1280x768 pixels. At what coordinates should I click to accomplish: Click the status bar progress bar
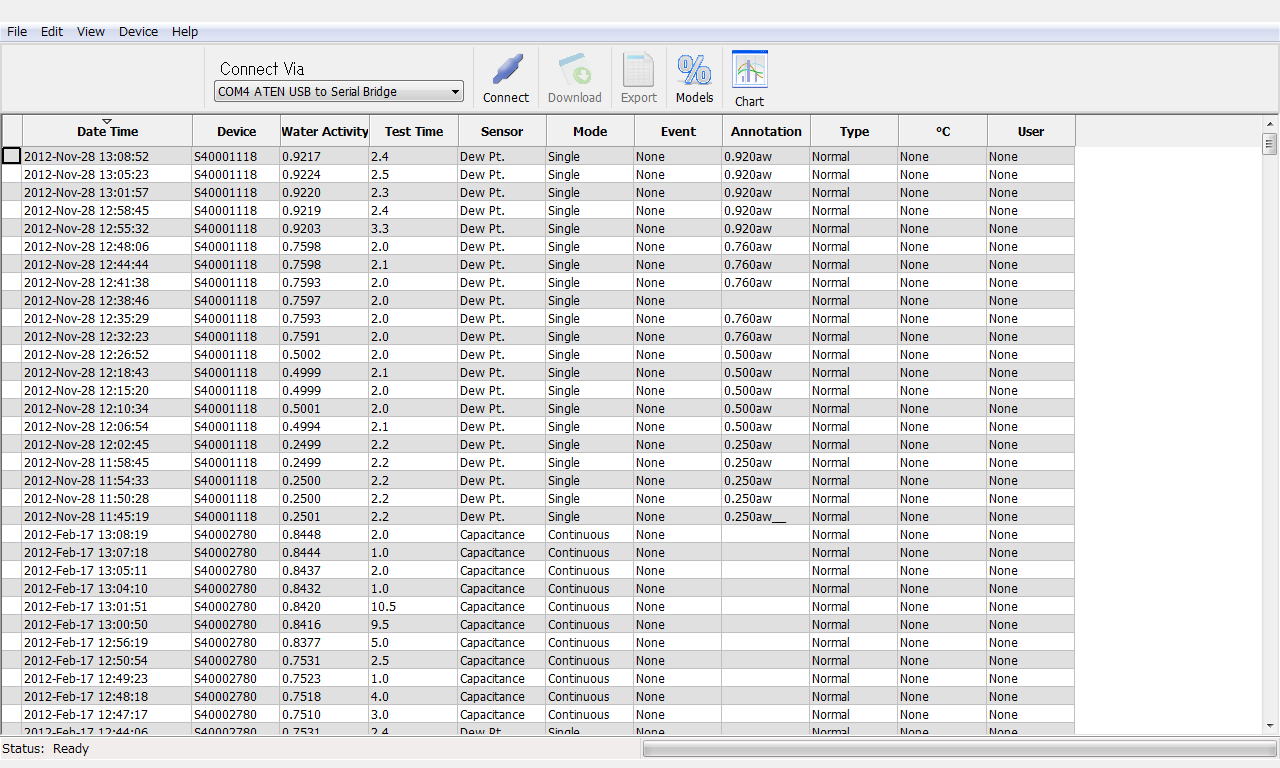point(960,749)
